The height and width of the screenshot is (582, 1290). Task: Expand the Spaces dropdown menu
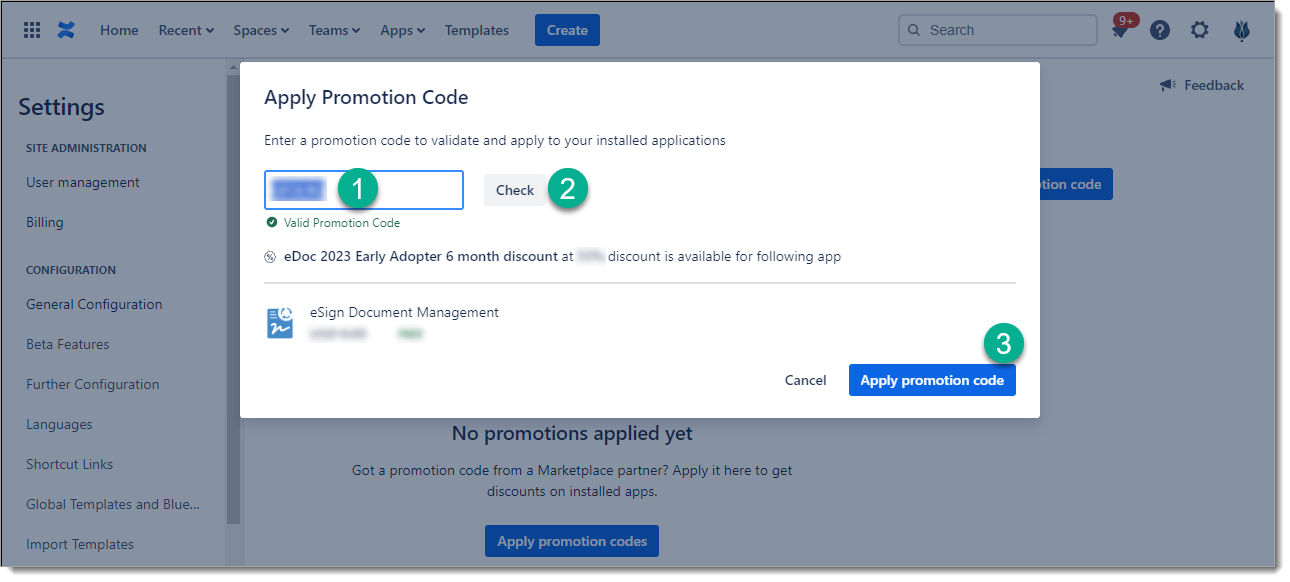point(261,30)
